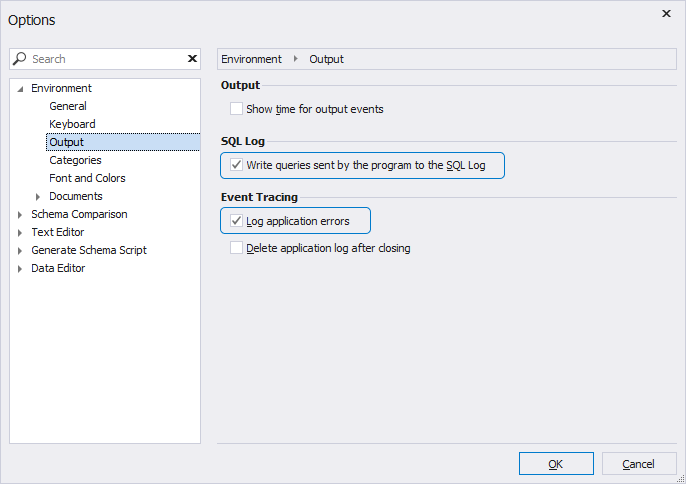Click Environment in the breadcrumb

pos(251,59)
